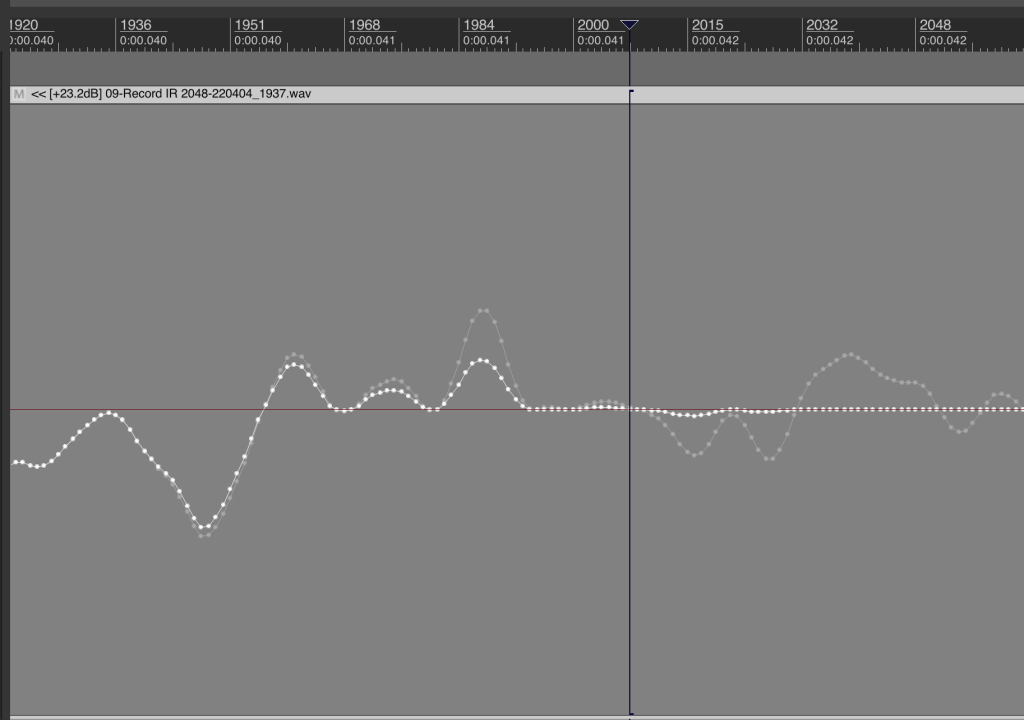Set position at ruler marker 1984
1024x720 pixels.
point(478,25)
